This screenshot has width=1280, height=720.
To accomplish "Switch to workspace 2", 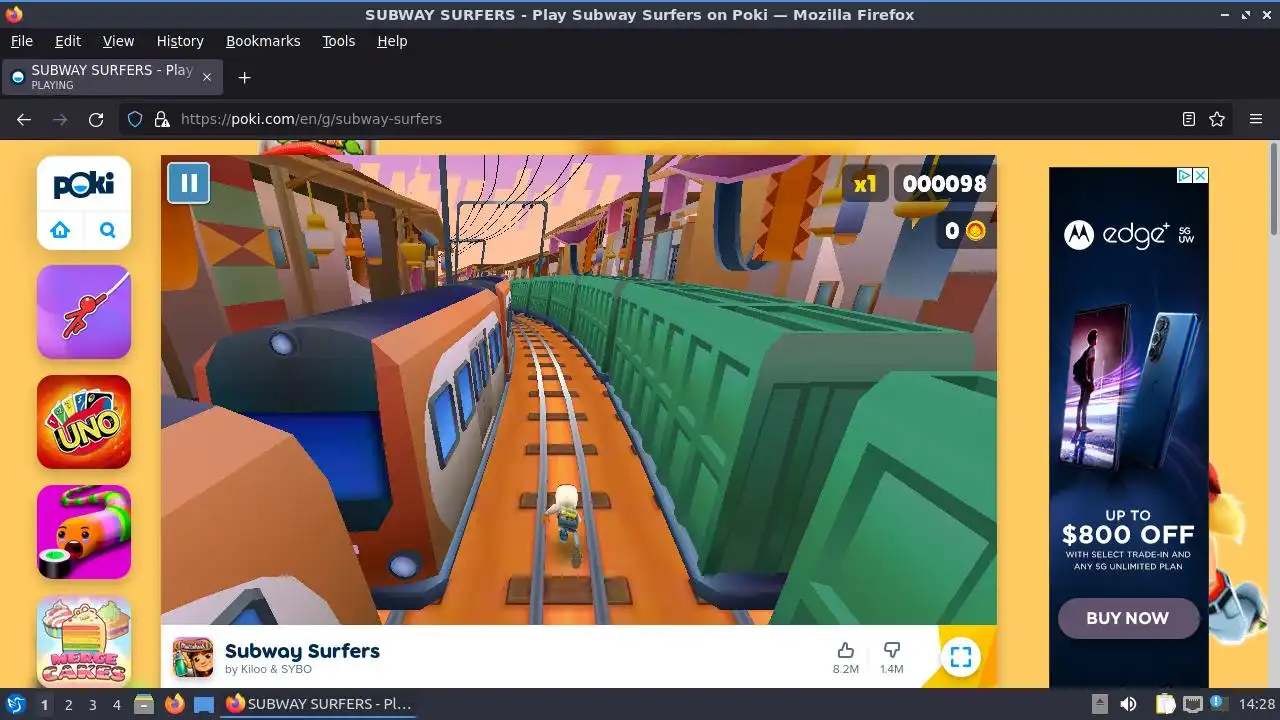I will [68, 705].
